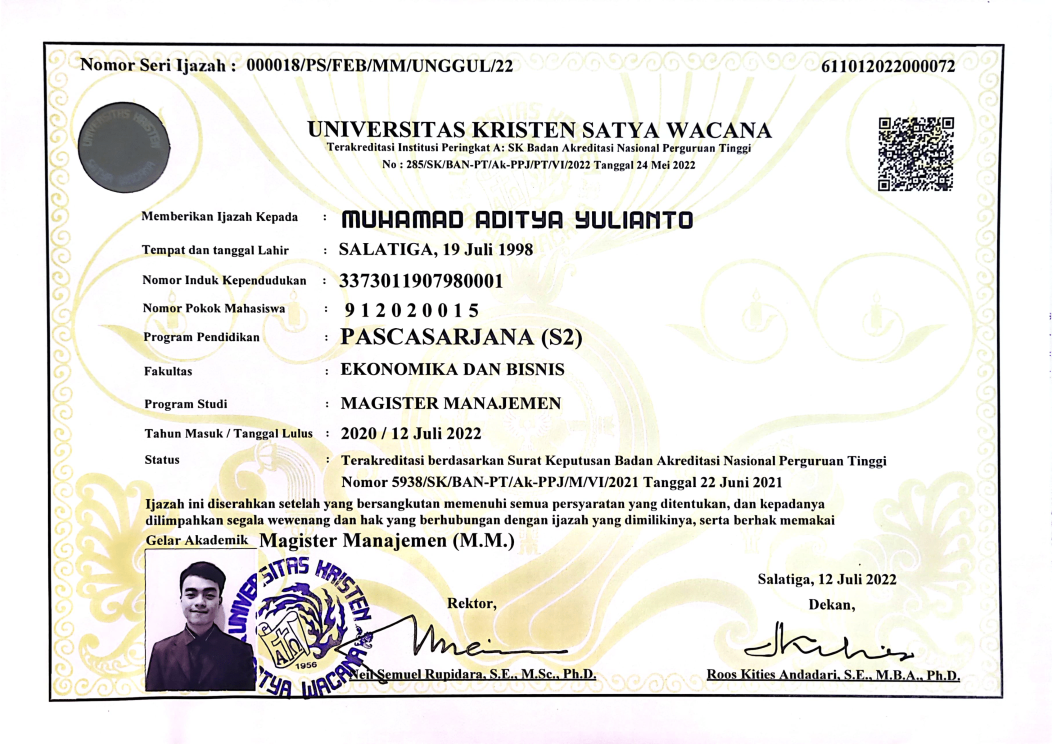Select the number 3373011907980001
1053x744 pixels.
421,281
